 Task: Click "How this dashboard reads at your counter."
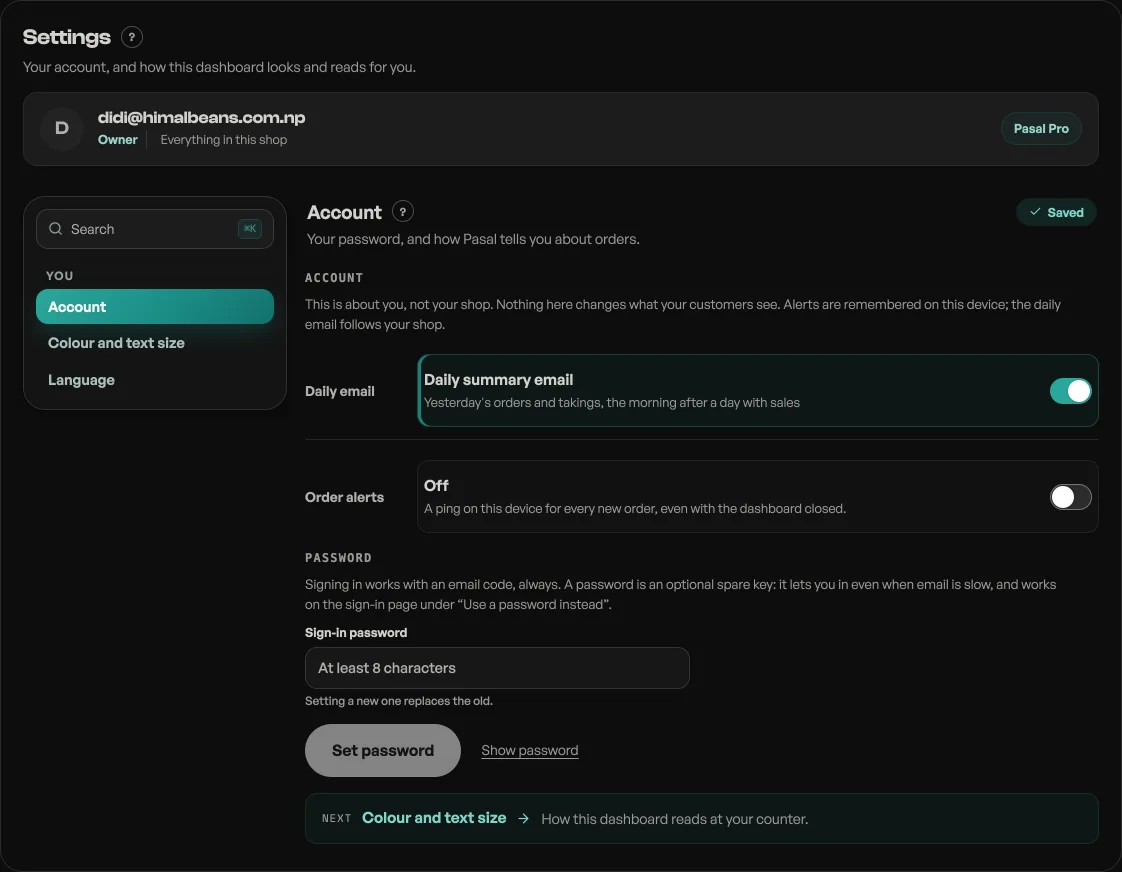[675, 819]
